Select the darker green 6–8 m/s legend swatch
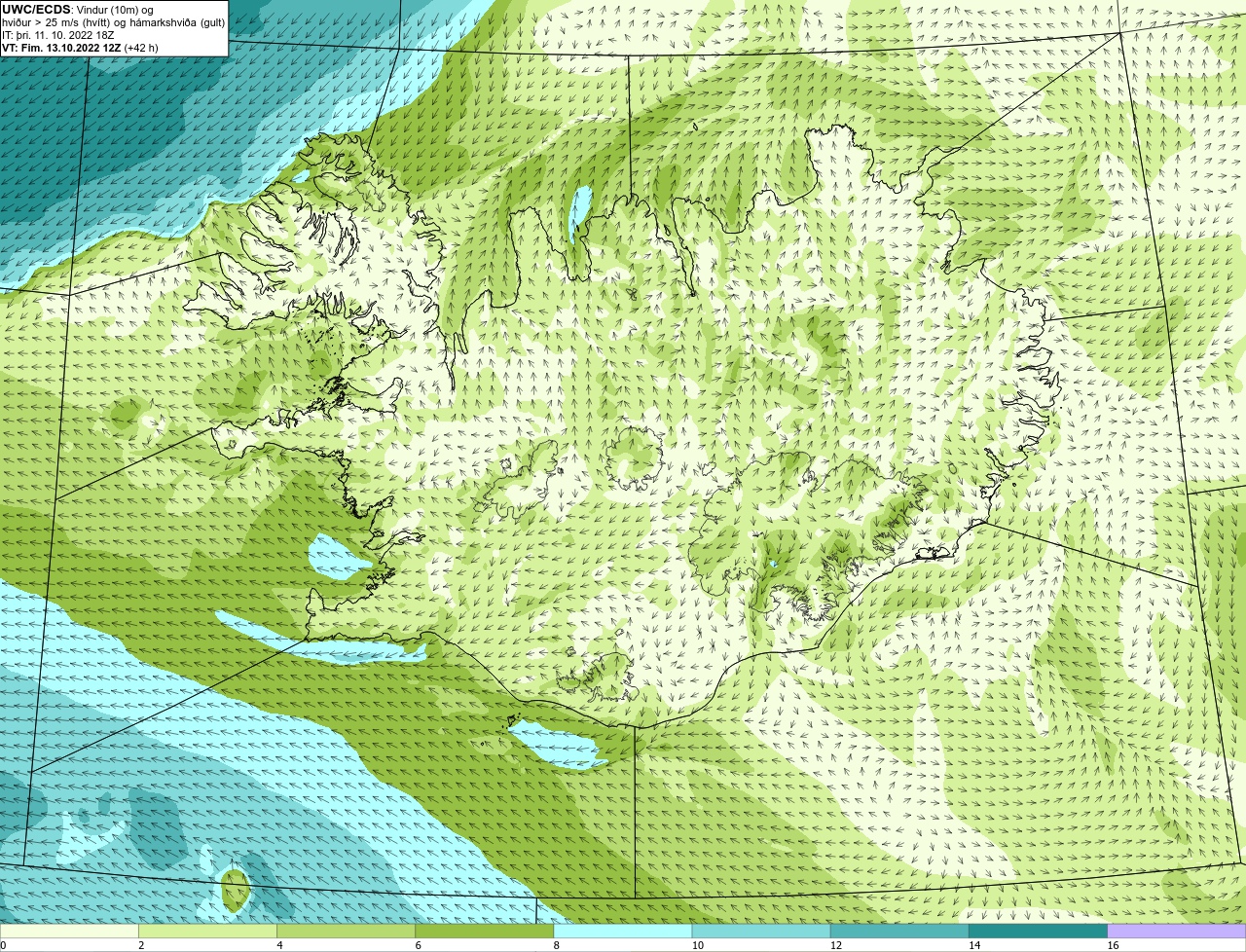The image size is (1246, 952). tap(485, 932)
